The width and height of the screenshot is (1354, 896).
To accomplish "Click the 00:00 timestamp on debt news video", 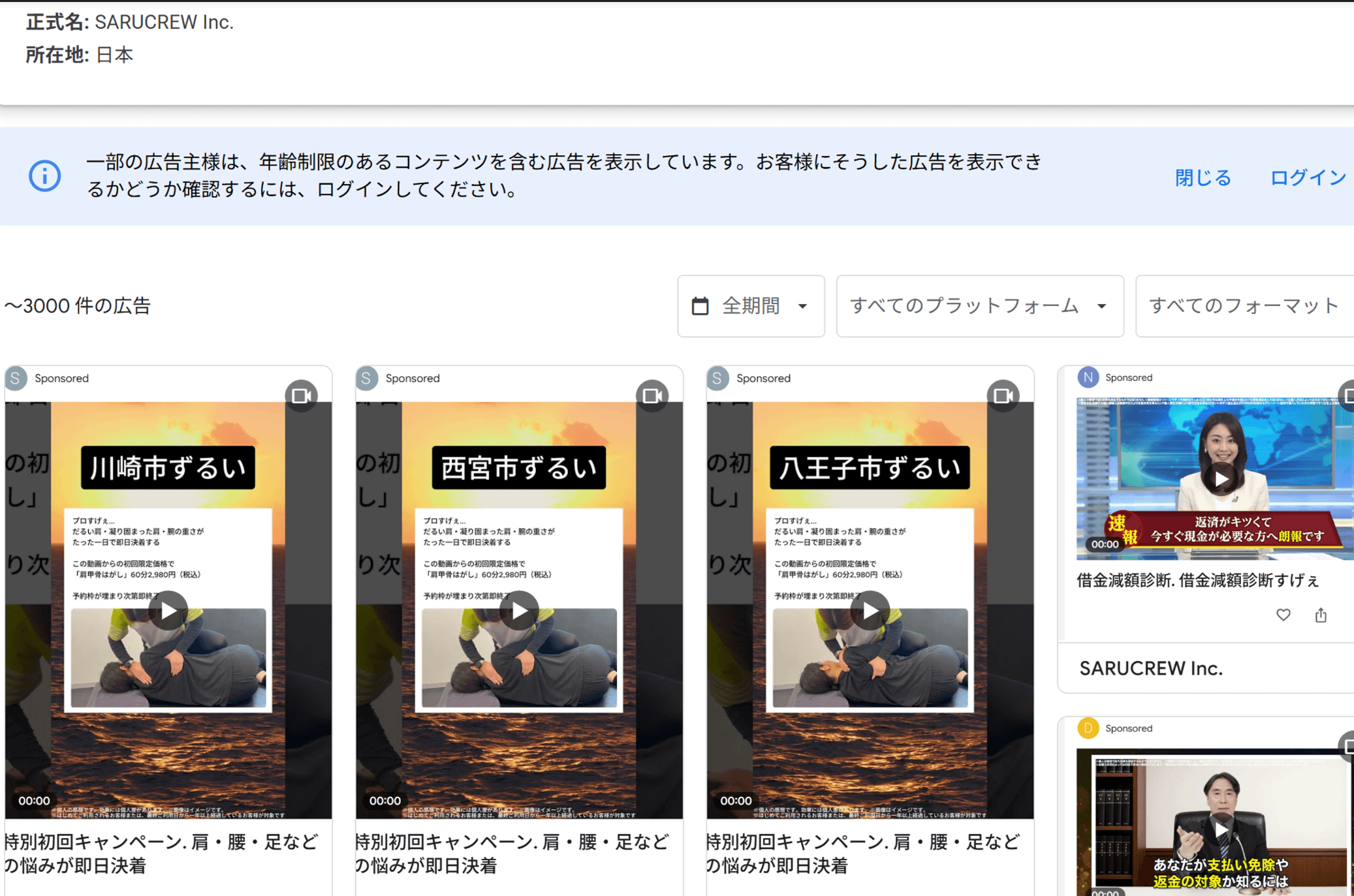I will 1105,544.
